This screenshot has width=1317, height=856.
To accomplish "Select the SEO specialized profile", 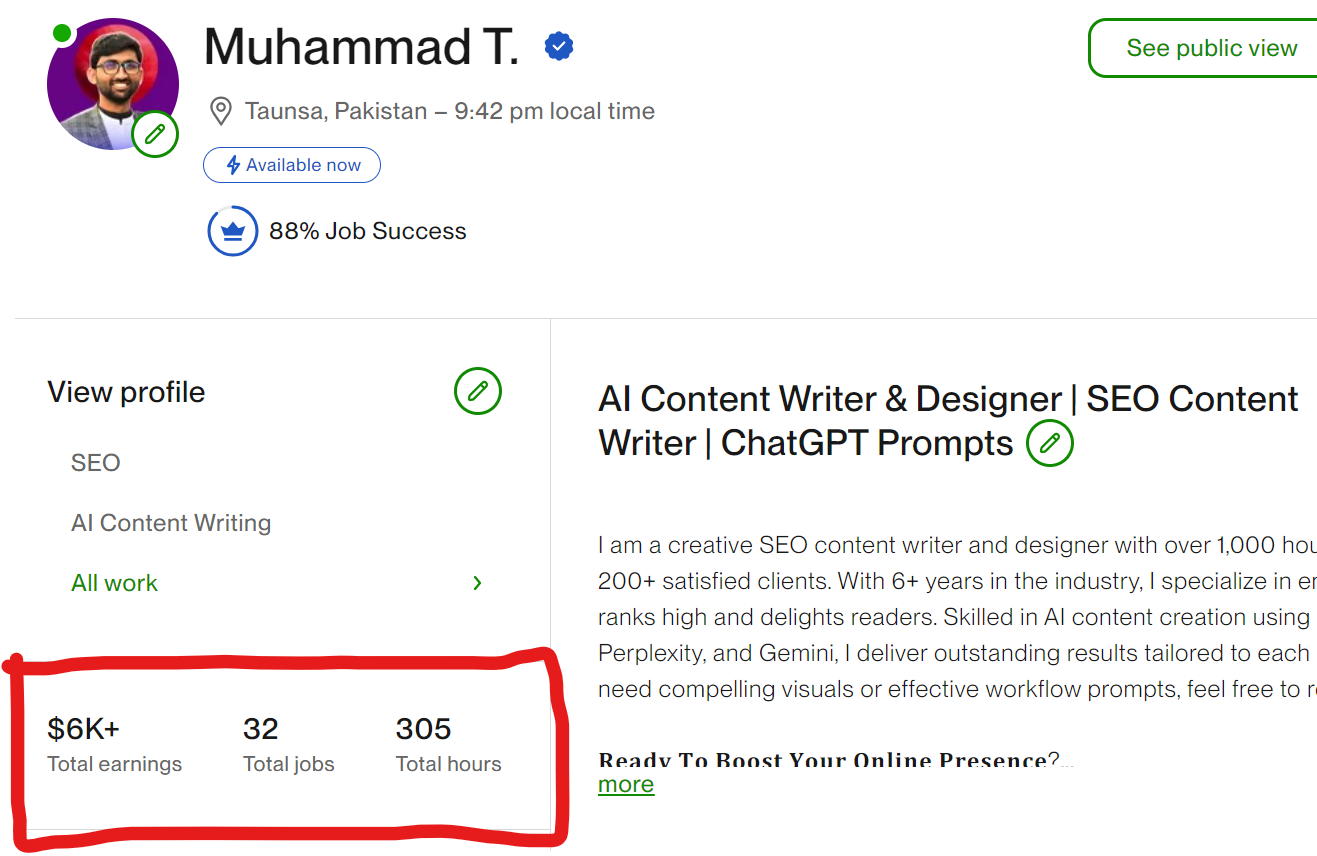I will point(95,462).
